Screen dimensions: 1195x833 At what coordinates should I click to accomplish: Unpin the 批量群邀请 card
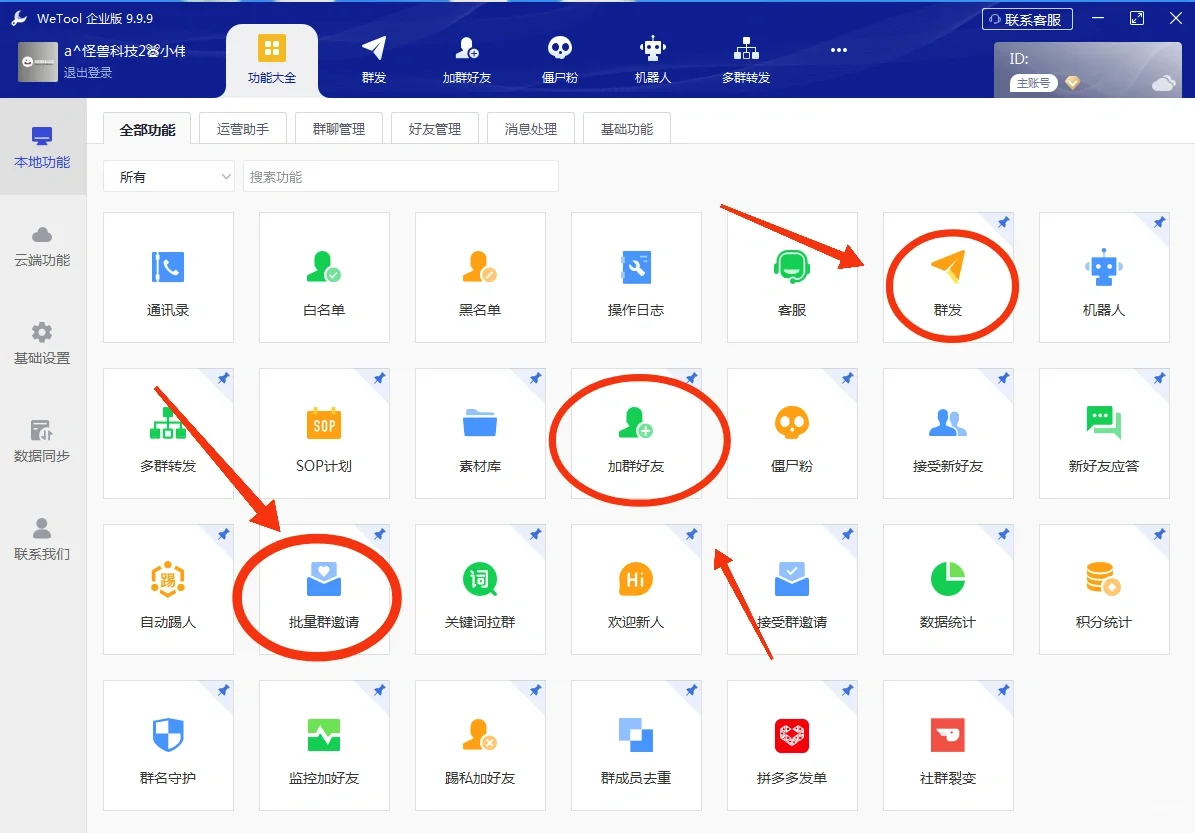pyautogui.click(x=378, y=534)
